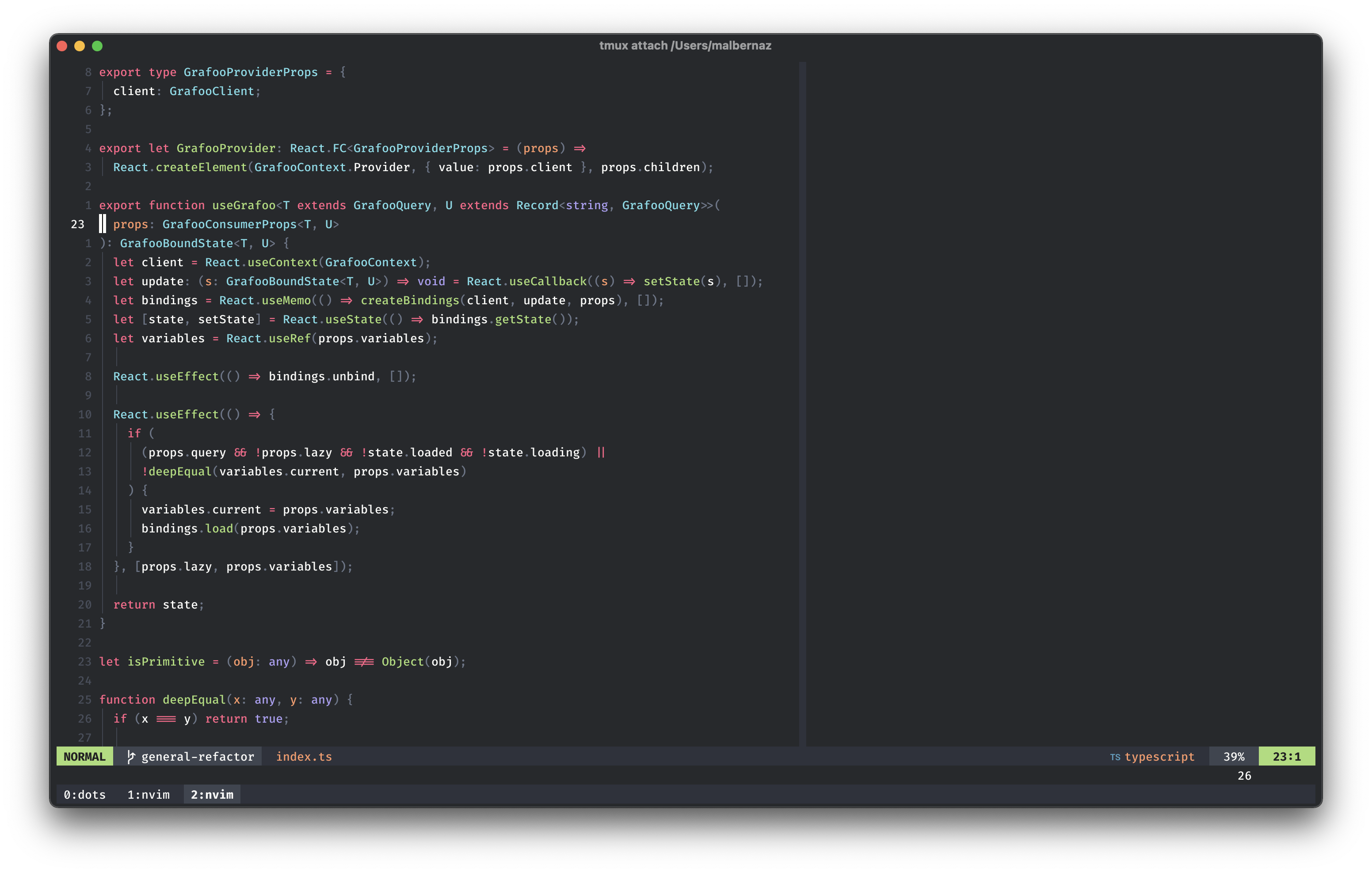The height and width of the screenshot is (873, 1372).
Task: Click the 23:1 cursor position indicator
Action: pos(1287,757)
